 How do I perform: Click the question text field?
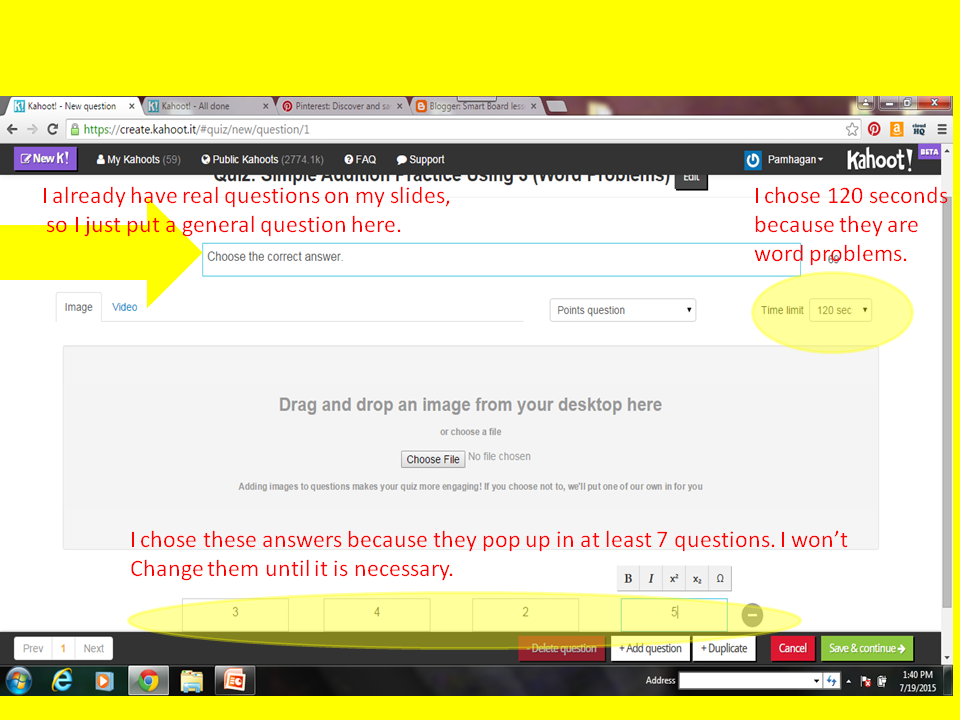(x=501, y=260)
